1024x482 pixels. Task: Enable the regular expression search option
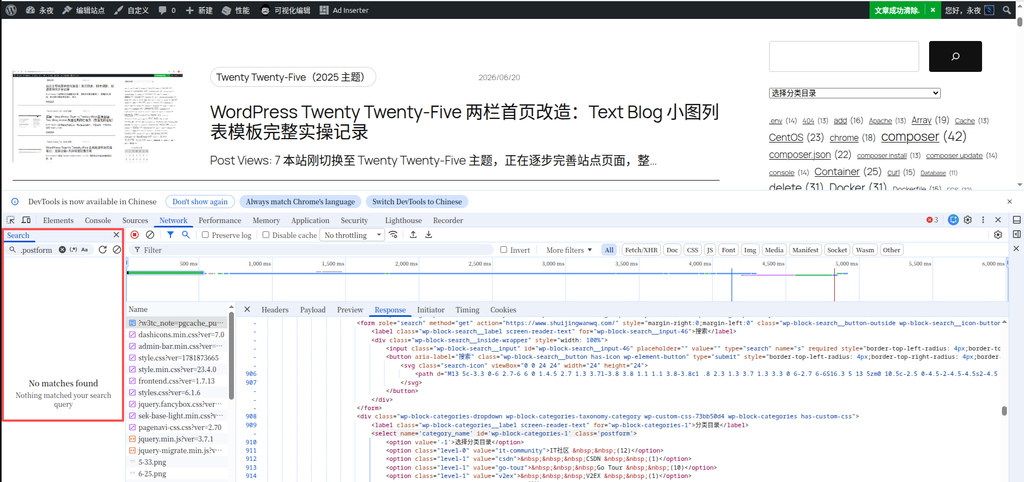pyautogui.click(x=73, y=249)
